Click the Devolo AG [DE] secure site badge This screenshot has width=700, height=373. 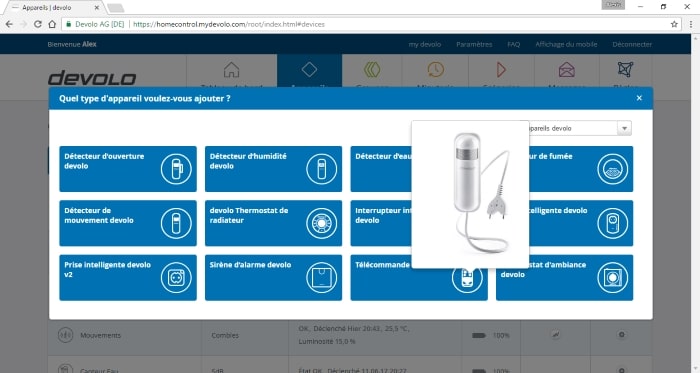coord(95,24)
